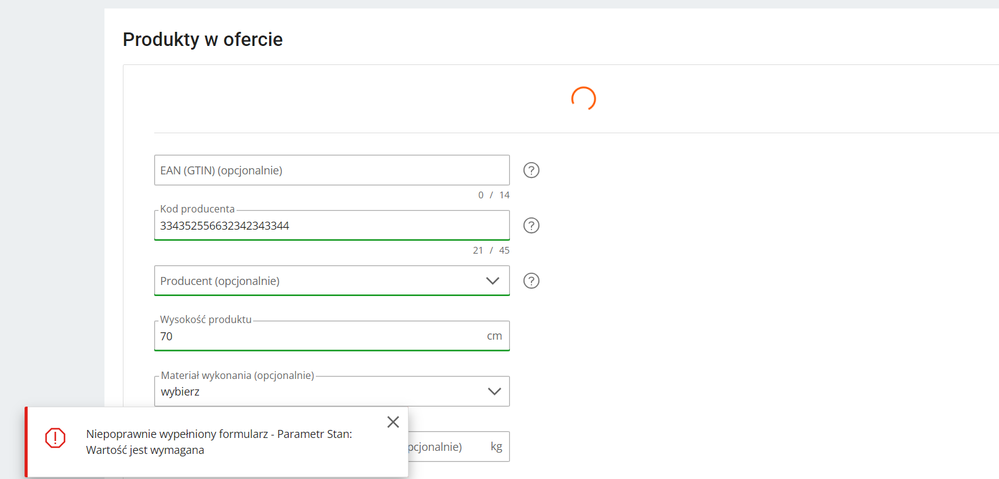Click the orange loading spinner

583,98
